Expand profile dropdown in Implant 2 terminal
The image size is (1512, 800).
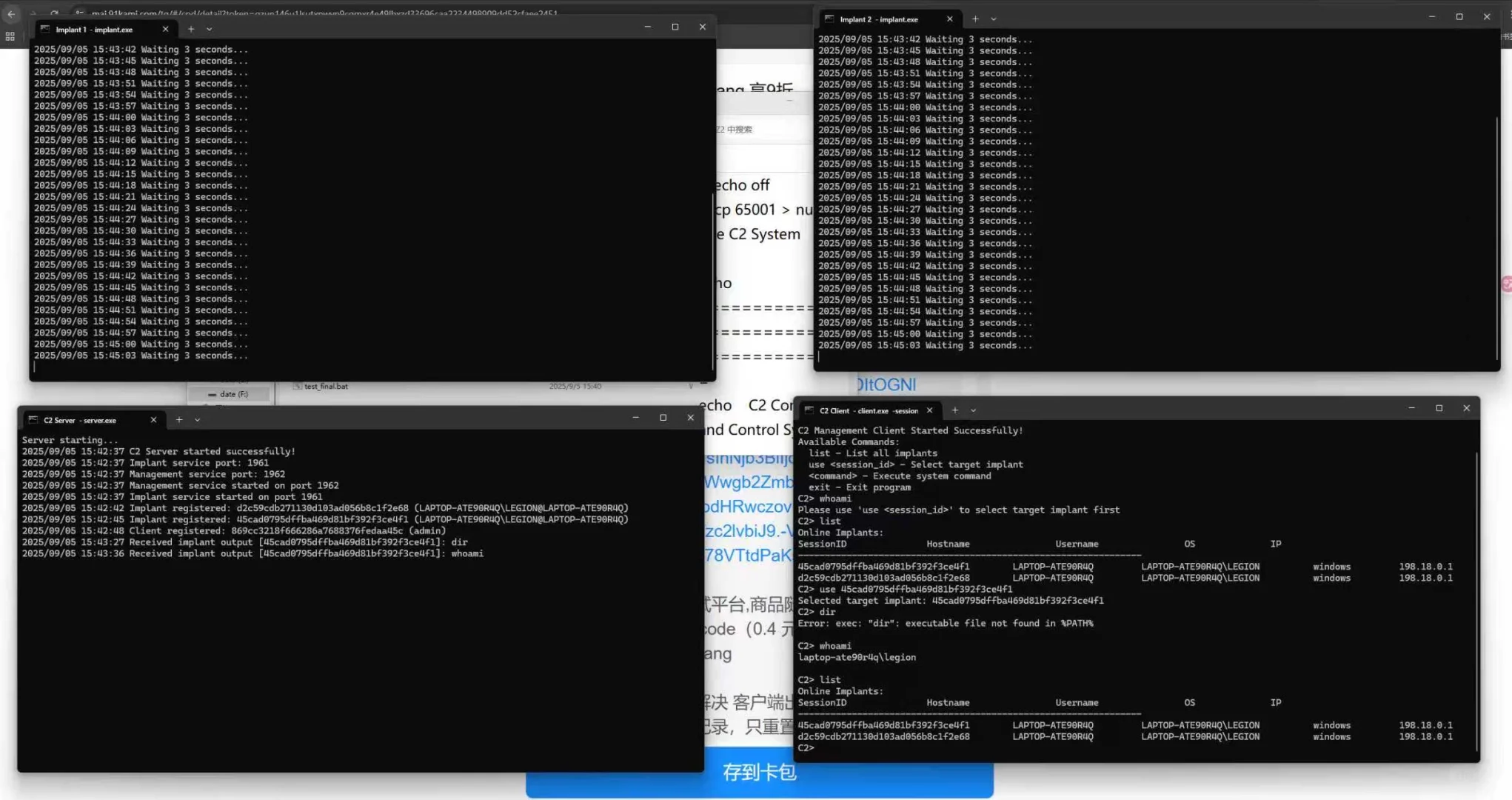tap(994, 19)
